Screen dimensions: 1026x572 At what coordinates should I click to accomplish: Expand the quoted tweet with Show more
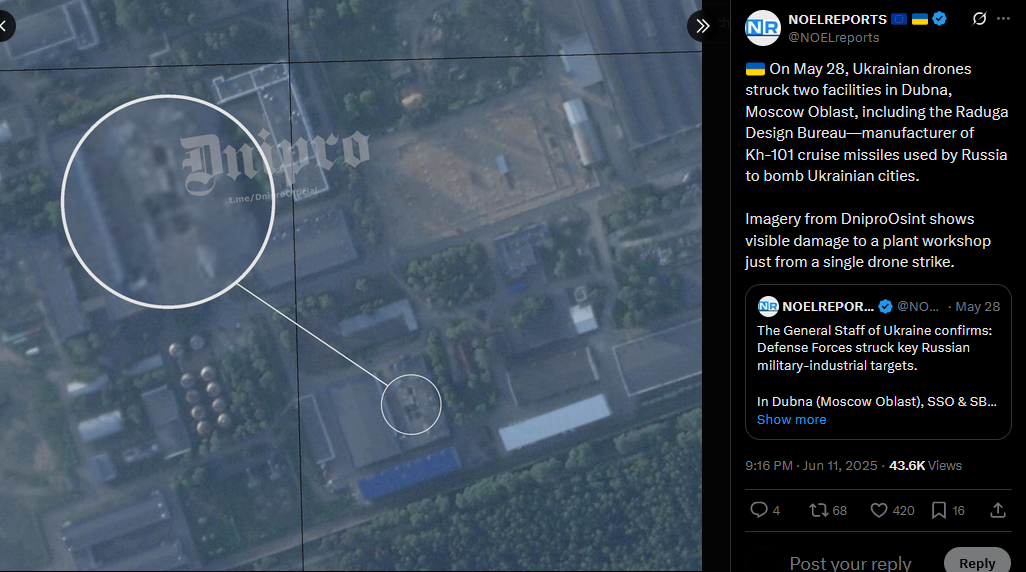click(791, 420)
